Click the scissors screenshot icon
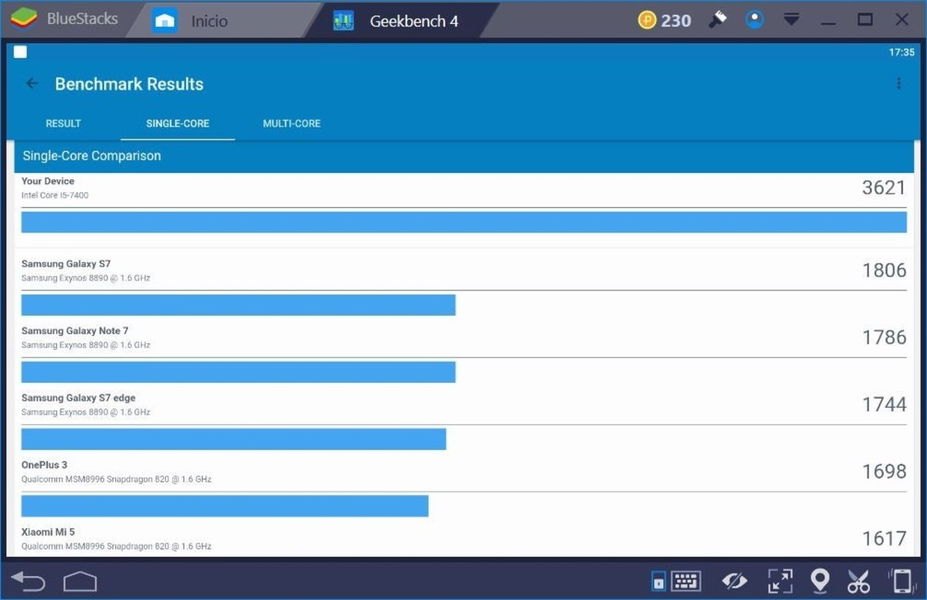This screenshot has height=600, width=927. point(858,581)
